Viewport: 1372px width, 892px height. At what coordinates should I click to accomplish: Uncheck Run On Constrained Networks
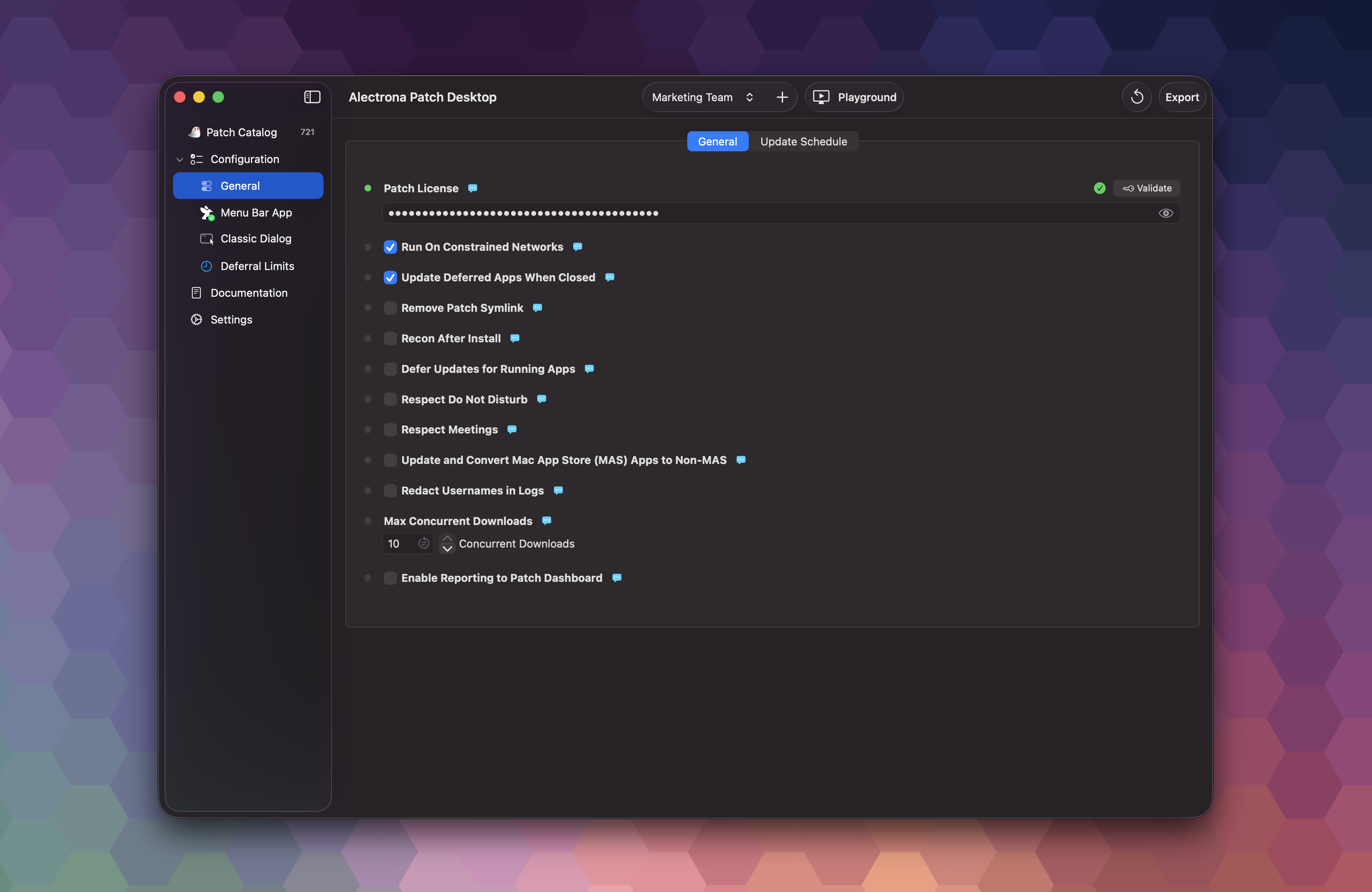(x=390, y=247)
